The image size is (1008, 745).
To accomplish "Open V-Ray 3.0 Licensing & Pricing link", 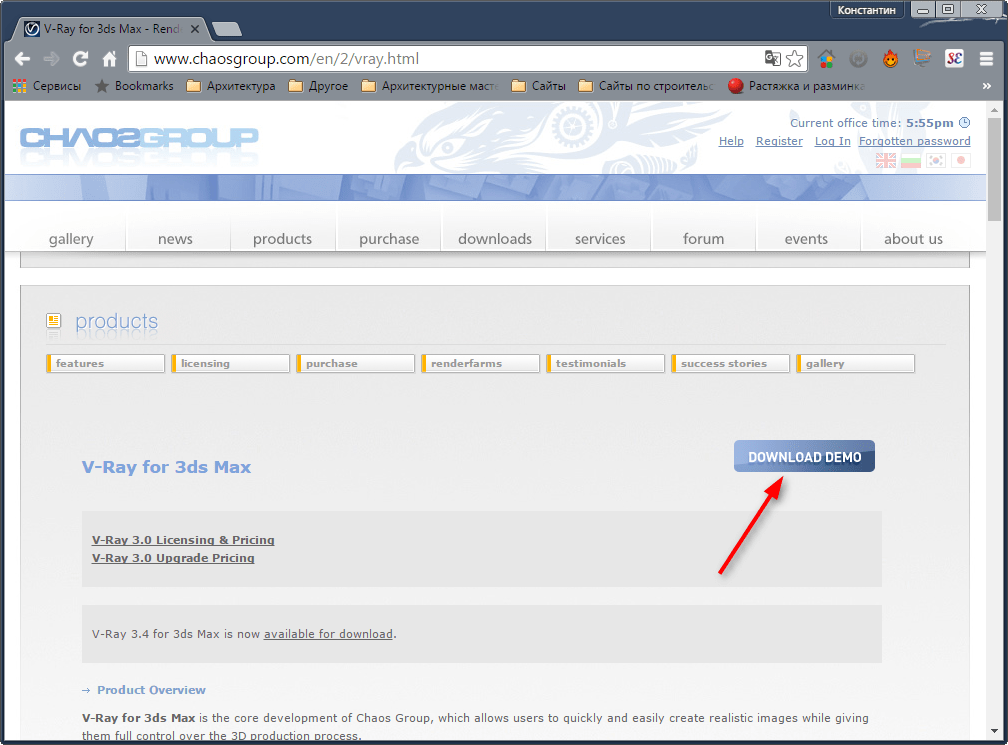I will coord(183,540).
